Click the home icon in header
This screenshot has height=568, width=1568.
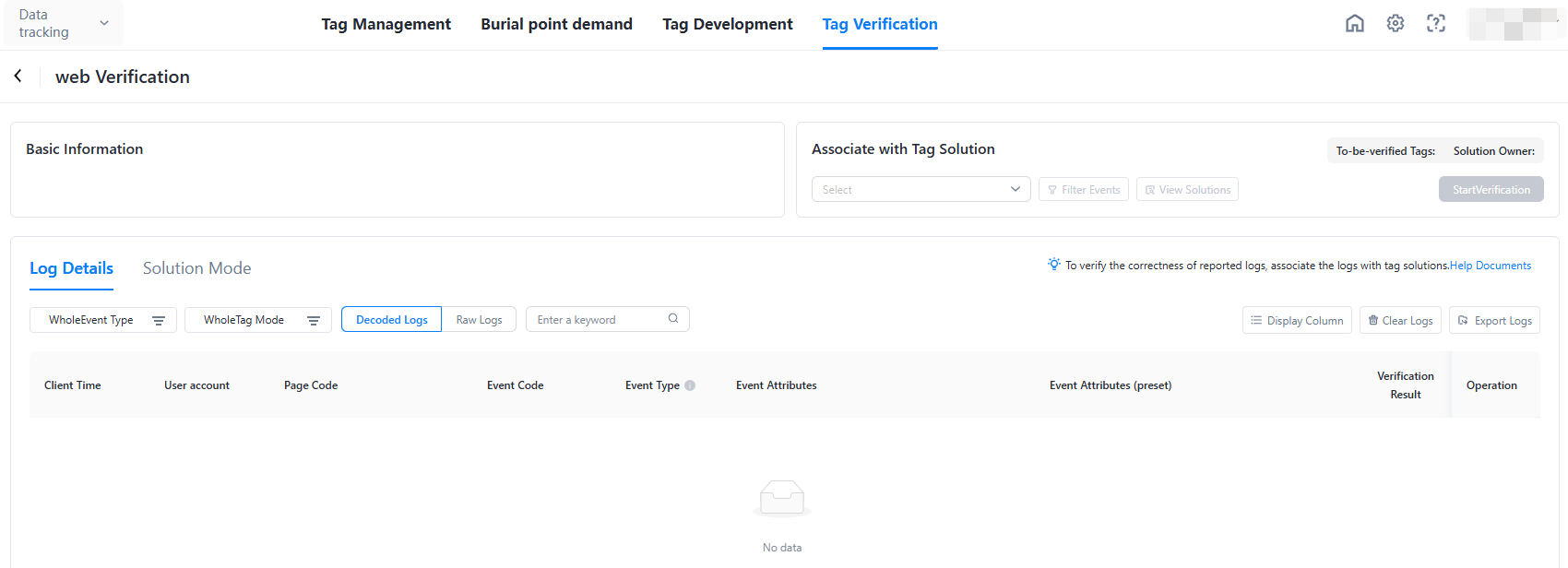pyautogui.click(x=1354, y=24)
